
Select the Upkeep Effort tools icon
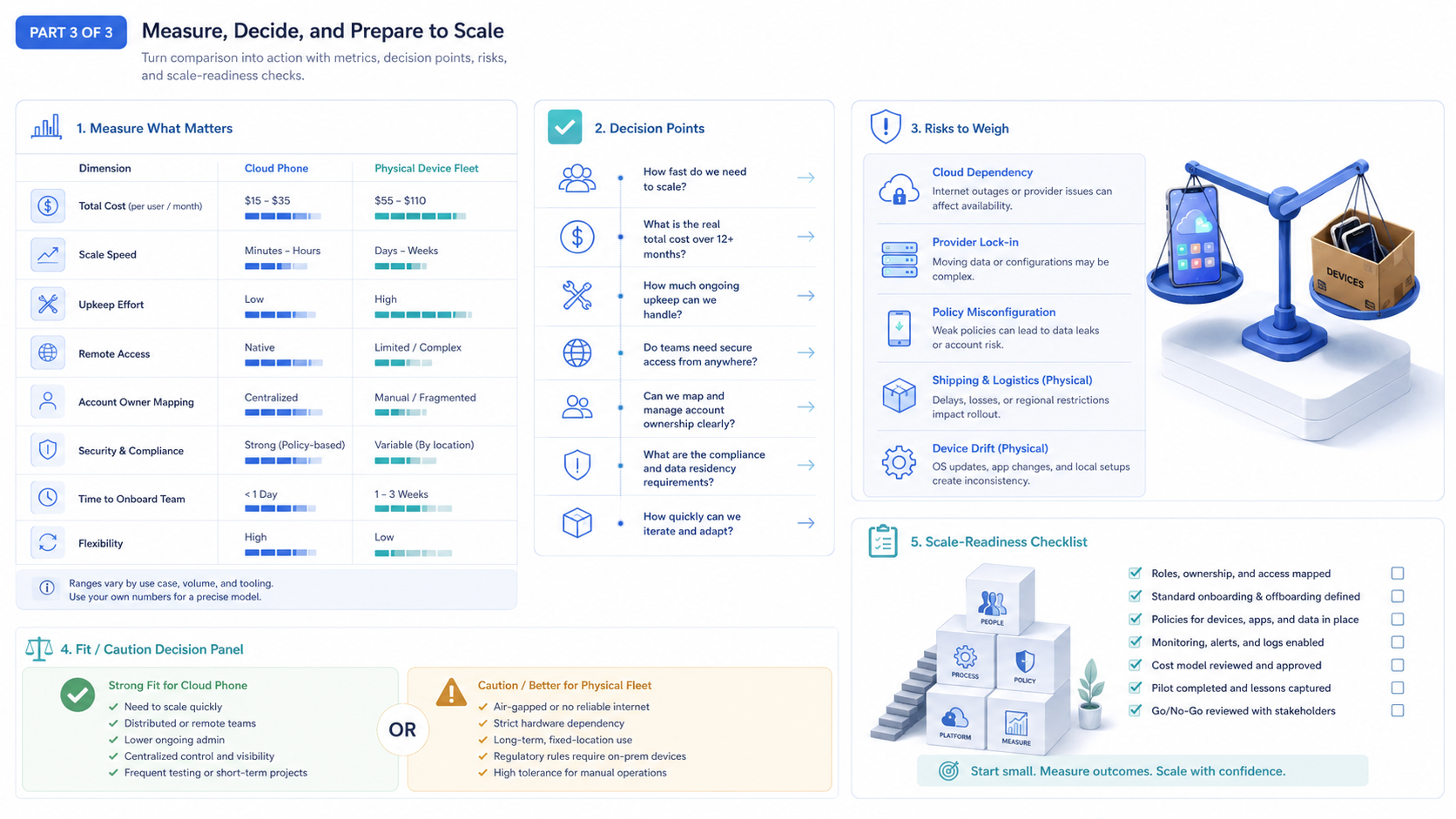coord(48,304)
